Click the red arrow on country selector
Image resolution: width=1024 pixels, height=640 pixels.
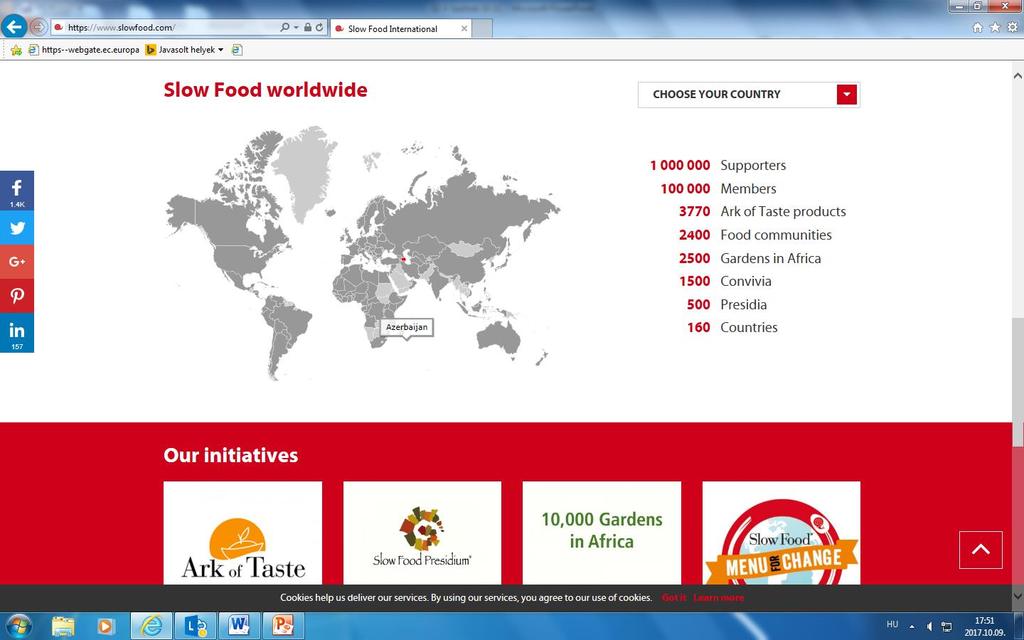tap(846, 94)
